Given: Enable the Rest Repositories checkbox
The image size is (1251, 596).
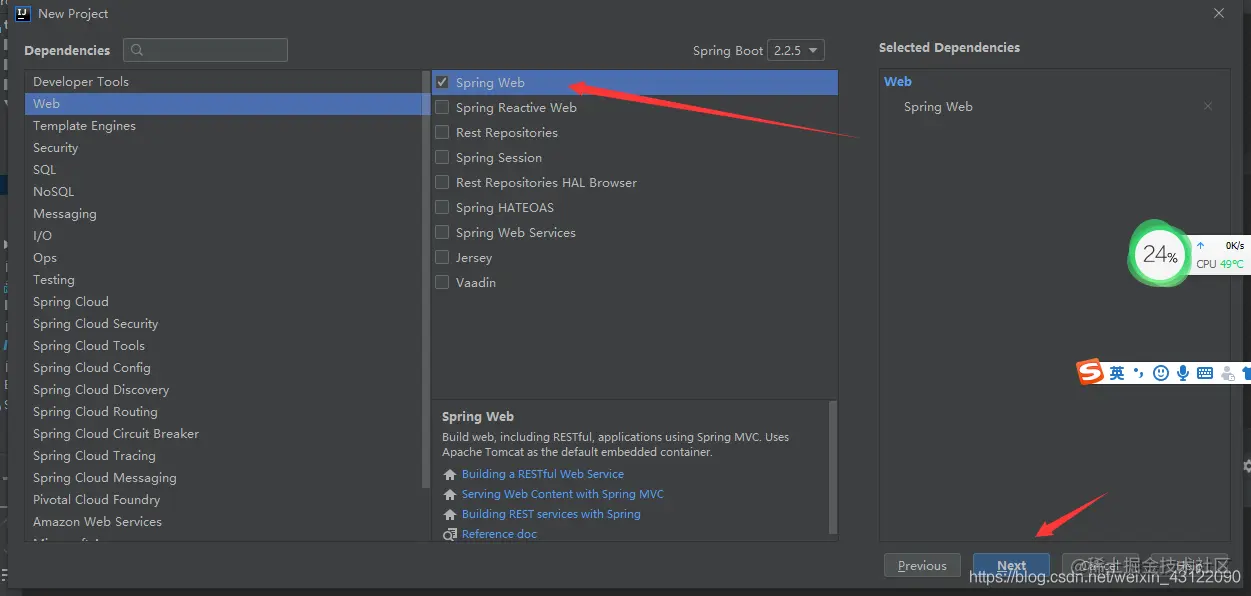Looking at the screenshot, I should click(x=442, y=133).
